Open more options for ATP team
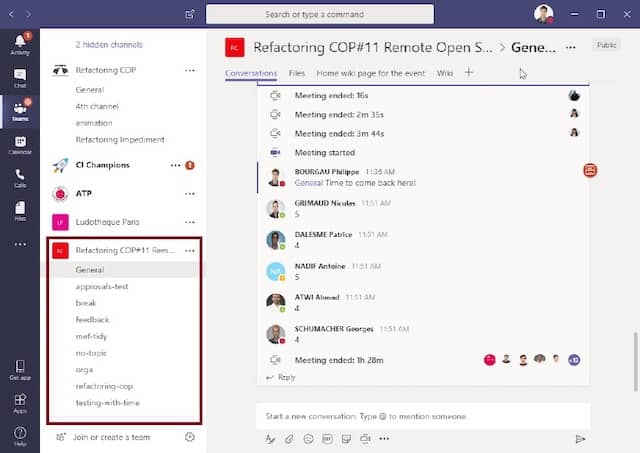Screen dimensions: 640x453 coord(190,194)
